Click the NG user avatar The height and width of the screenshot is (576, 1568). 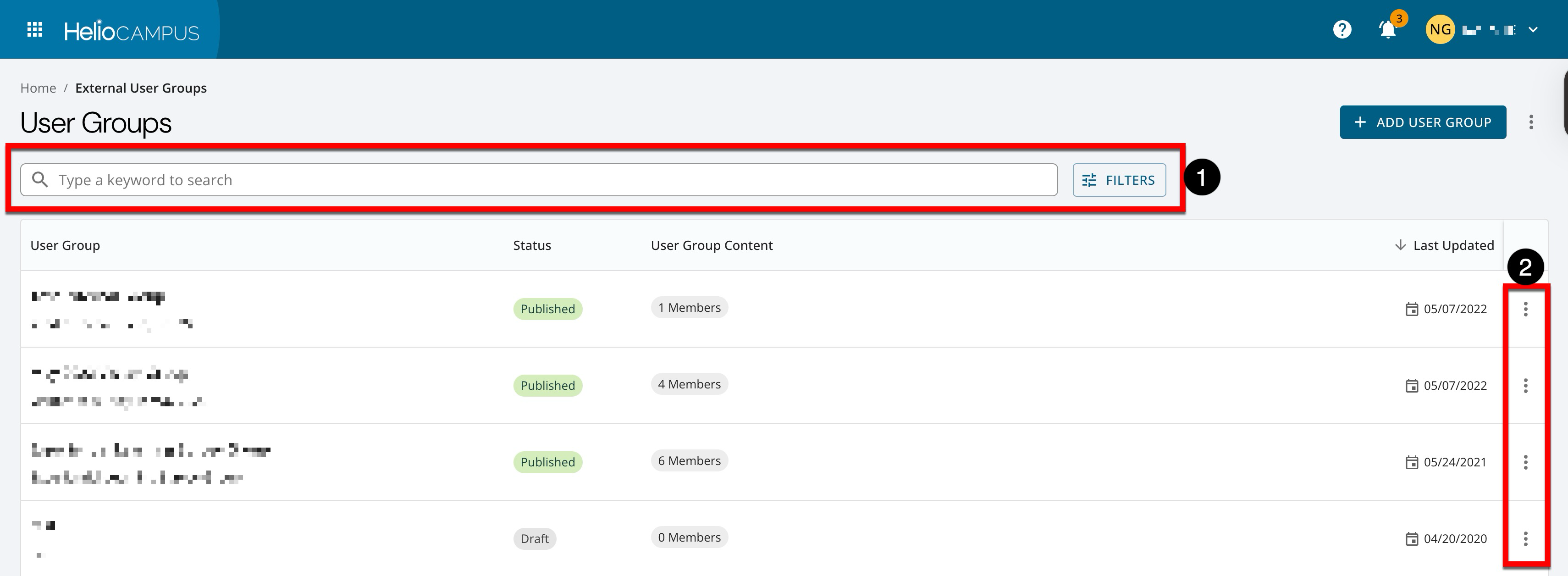click(x=1440, y=29)
